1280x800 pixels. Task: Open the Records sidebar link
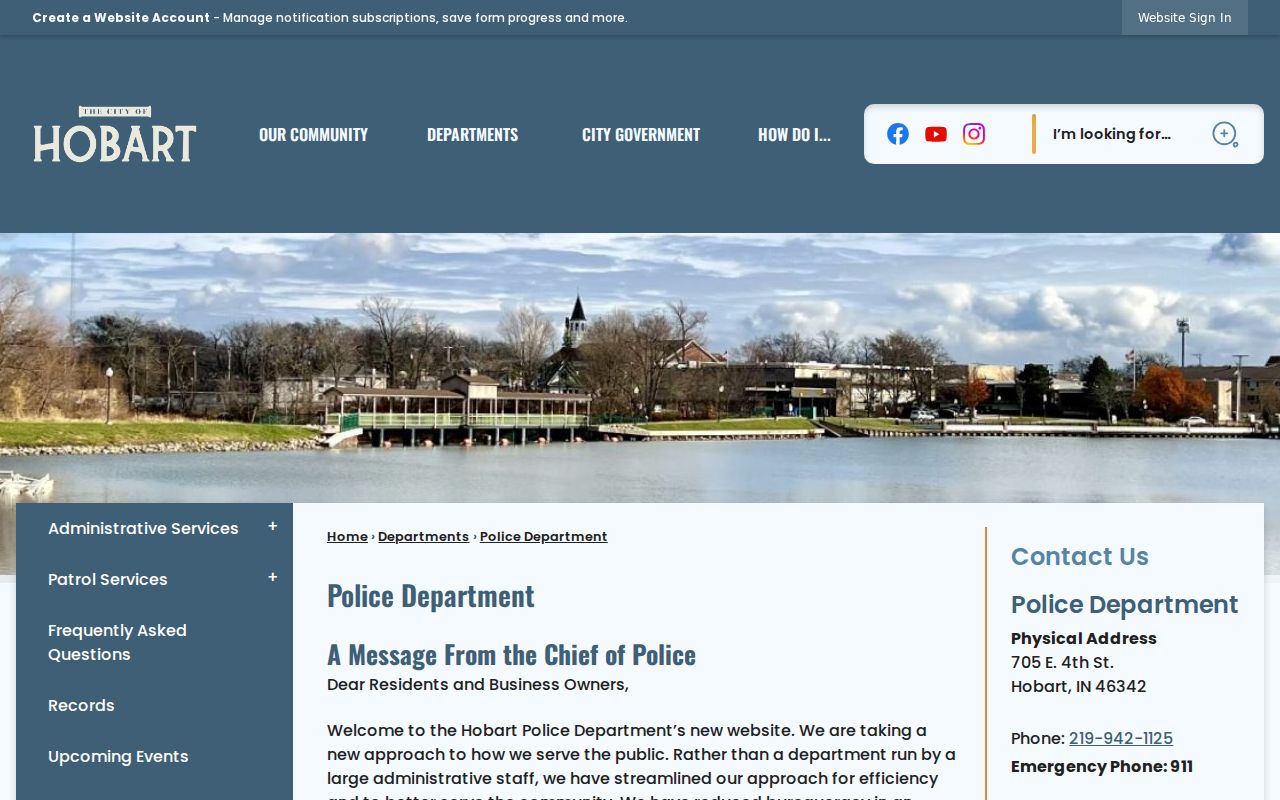pyautogui.click(x=81, y=705)
